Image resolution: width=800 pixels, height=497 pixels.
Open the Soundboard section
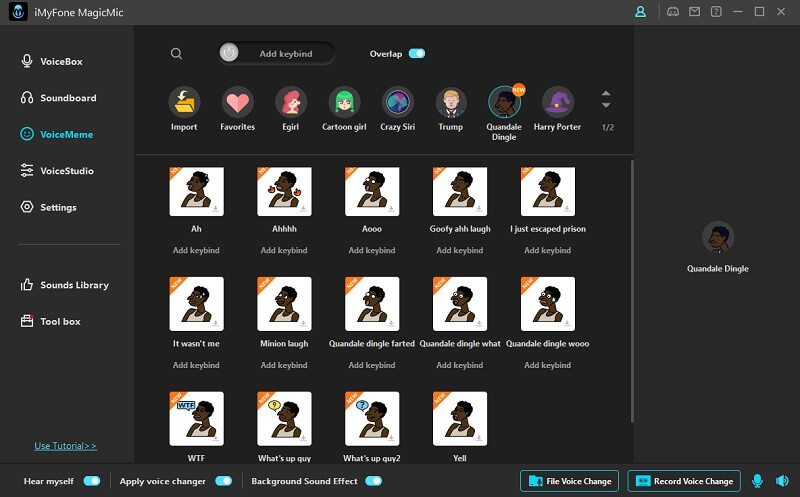[58, 98]
